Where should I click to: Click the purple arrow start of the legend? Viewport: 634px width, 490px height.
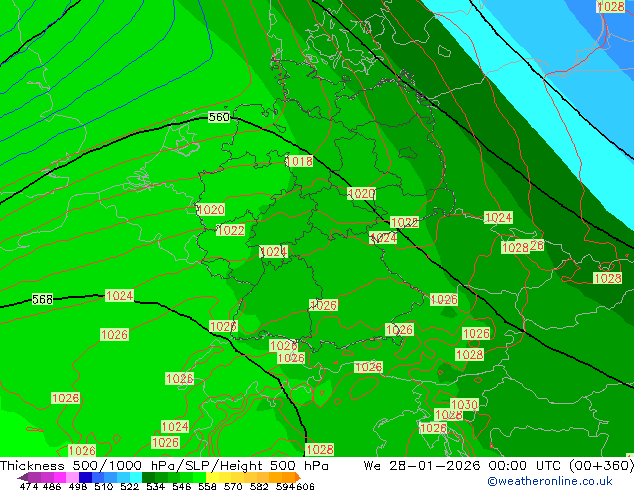tap(23, 477)
